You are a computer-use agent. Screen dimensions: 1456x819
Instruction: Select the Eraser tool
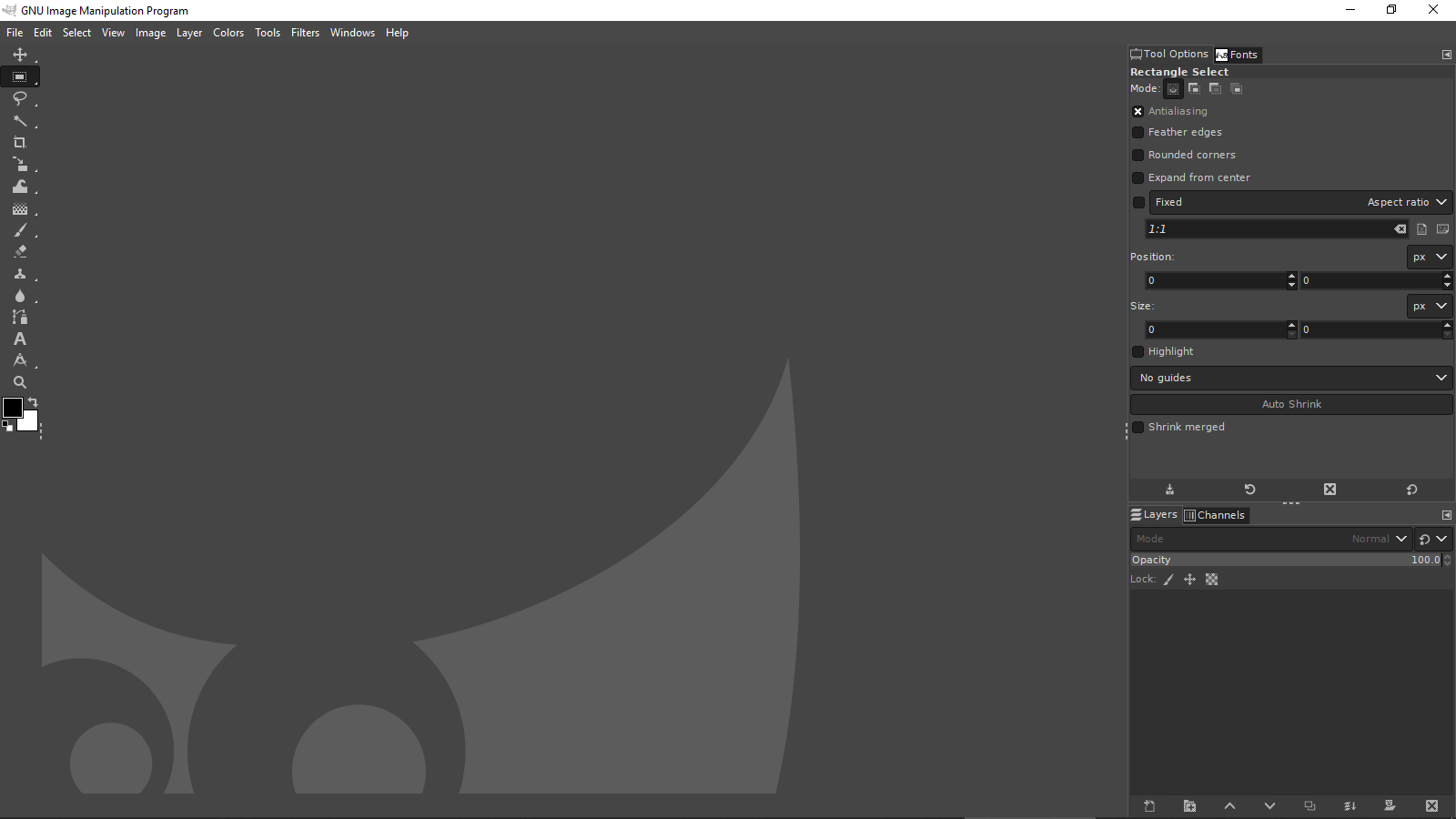[x=20, y=251]
